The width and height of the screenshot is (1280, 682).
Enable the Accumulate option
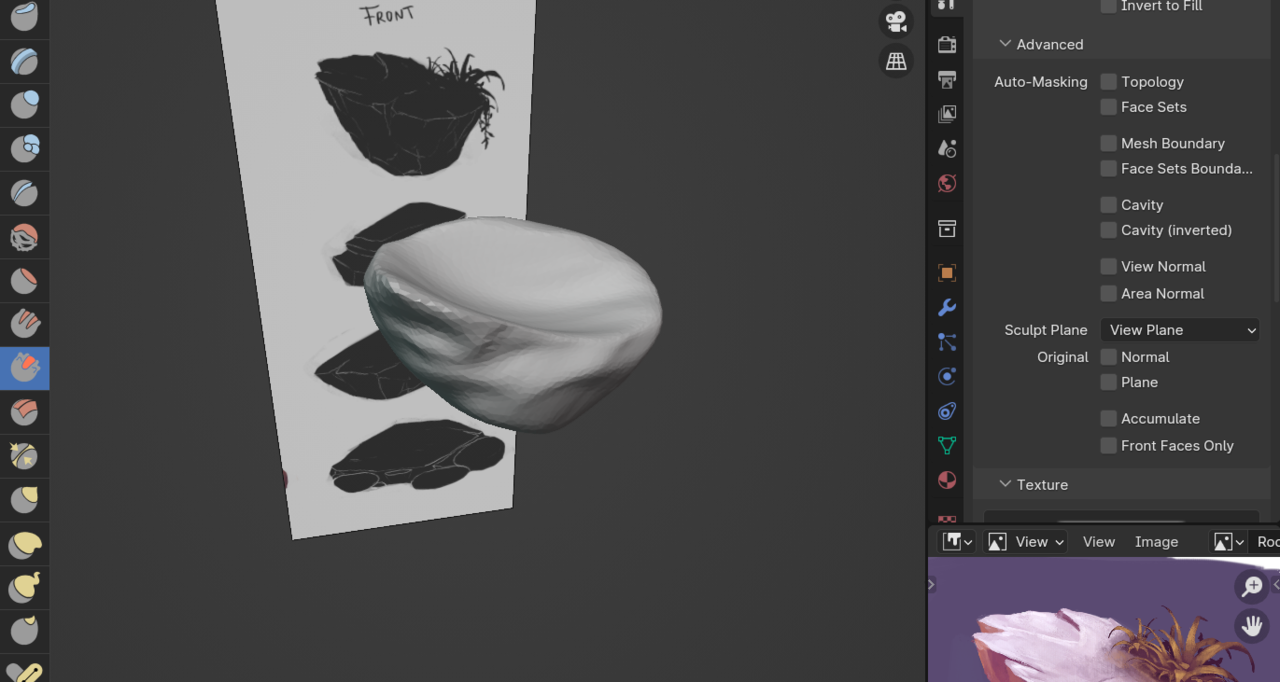pyautogui.click(x=1108, y=419)
